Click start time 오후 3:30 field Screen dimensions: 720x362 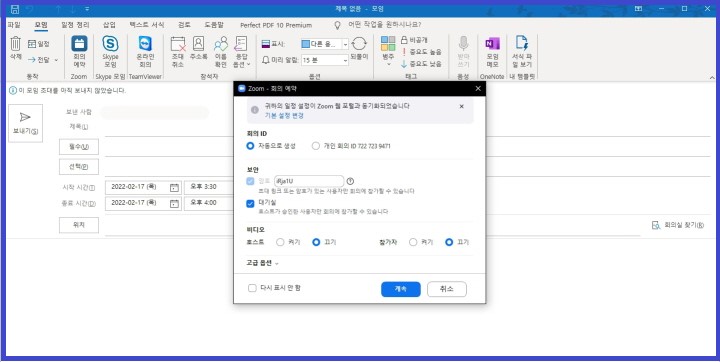[209, 187]
